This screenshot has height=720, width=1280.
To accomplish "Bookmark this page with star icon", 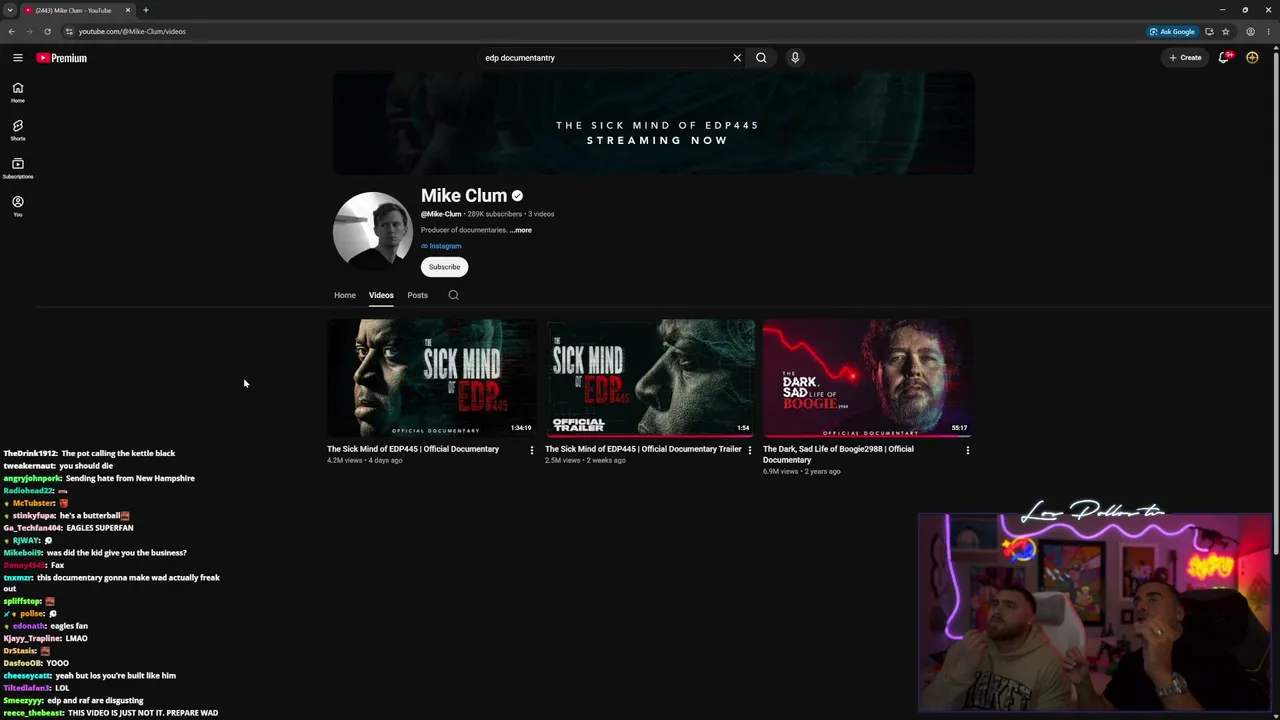I will [x=1225, y=31].
